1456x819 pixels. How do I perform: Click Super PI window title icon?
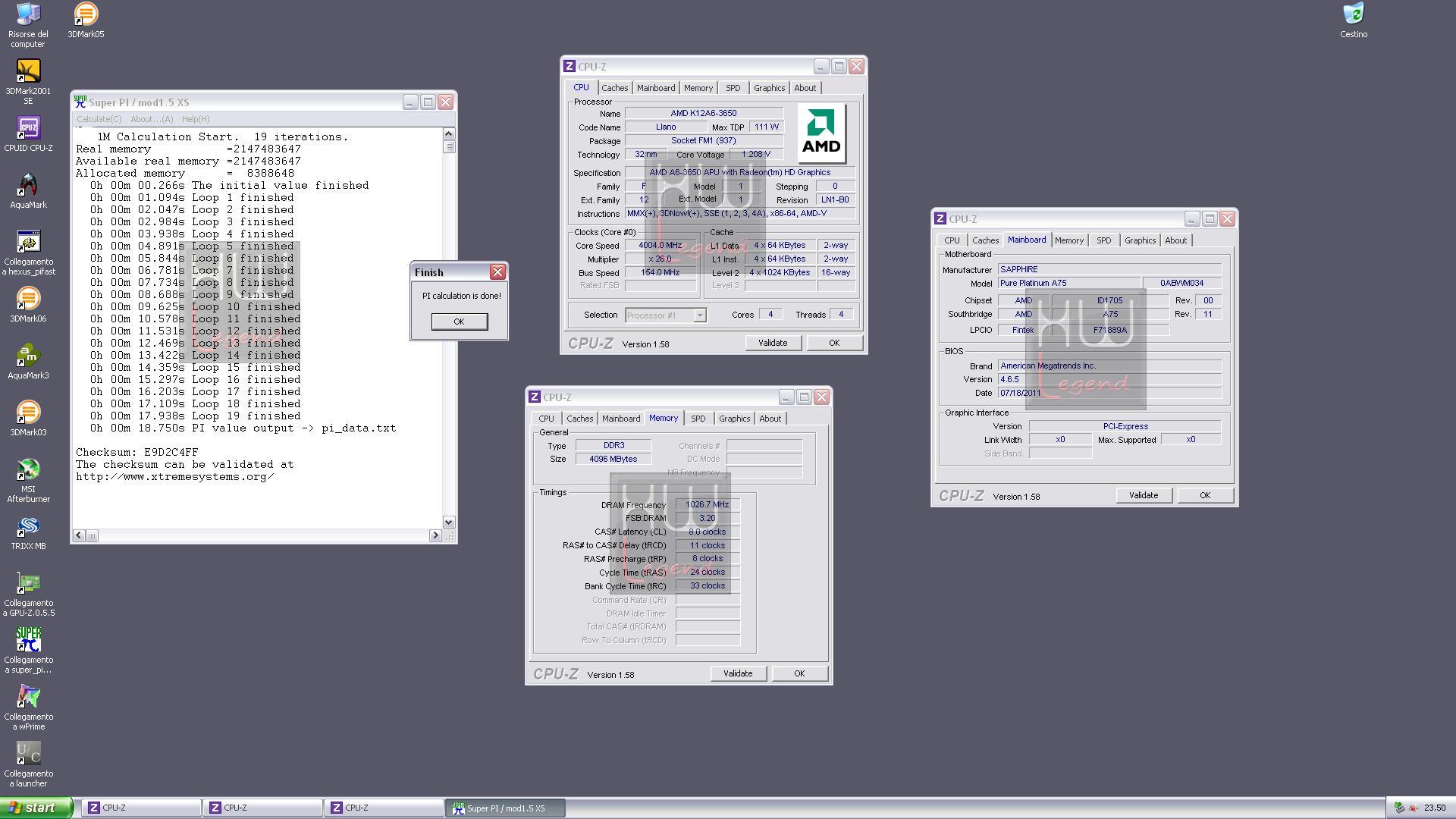80,102
